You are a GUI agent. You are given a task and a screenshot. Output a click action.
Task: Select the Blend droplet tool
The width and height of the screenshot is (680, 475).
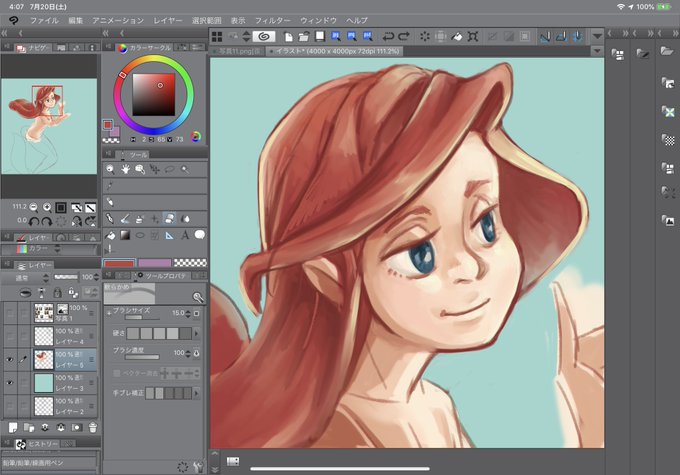tap(185, 218)
